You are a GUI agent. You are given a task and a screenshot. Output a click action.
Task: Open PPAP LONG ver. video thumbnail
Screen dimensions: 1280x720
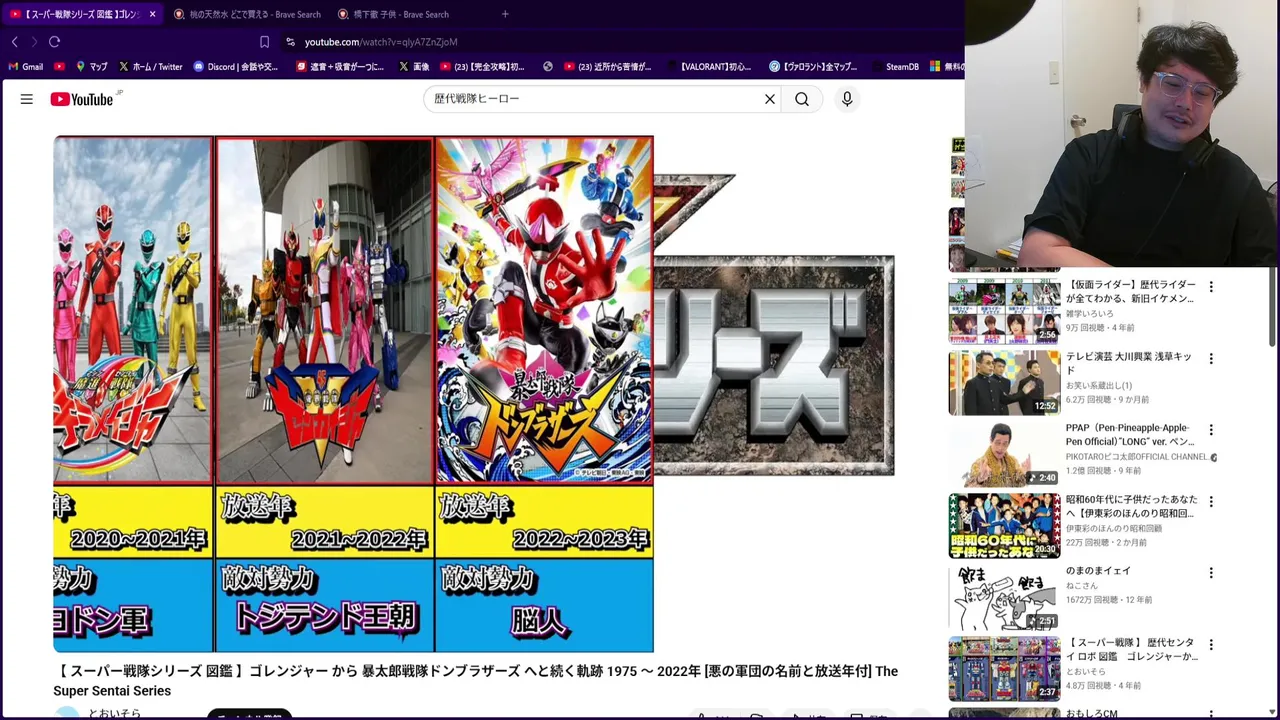1004,454
